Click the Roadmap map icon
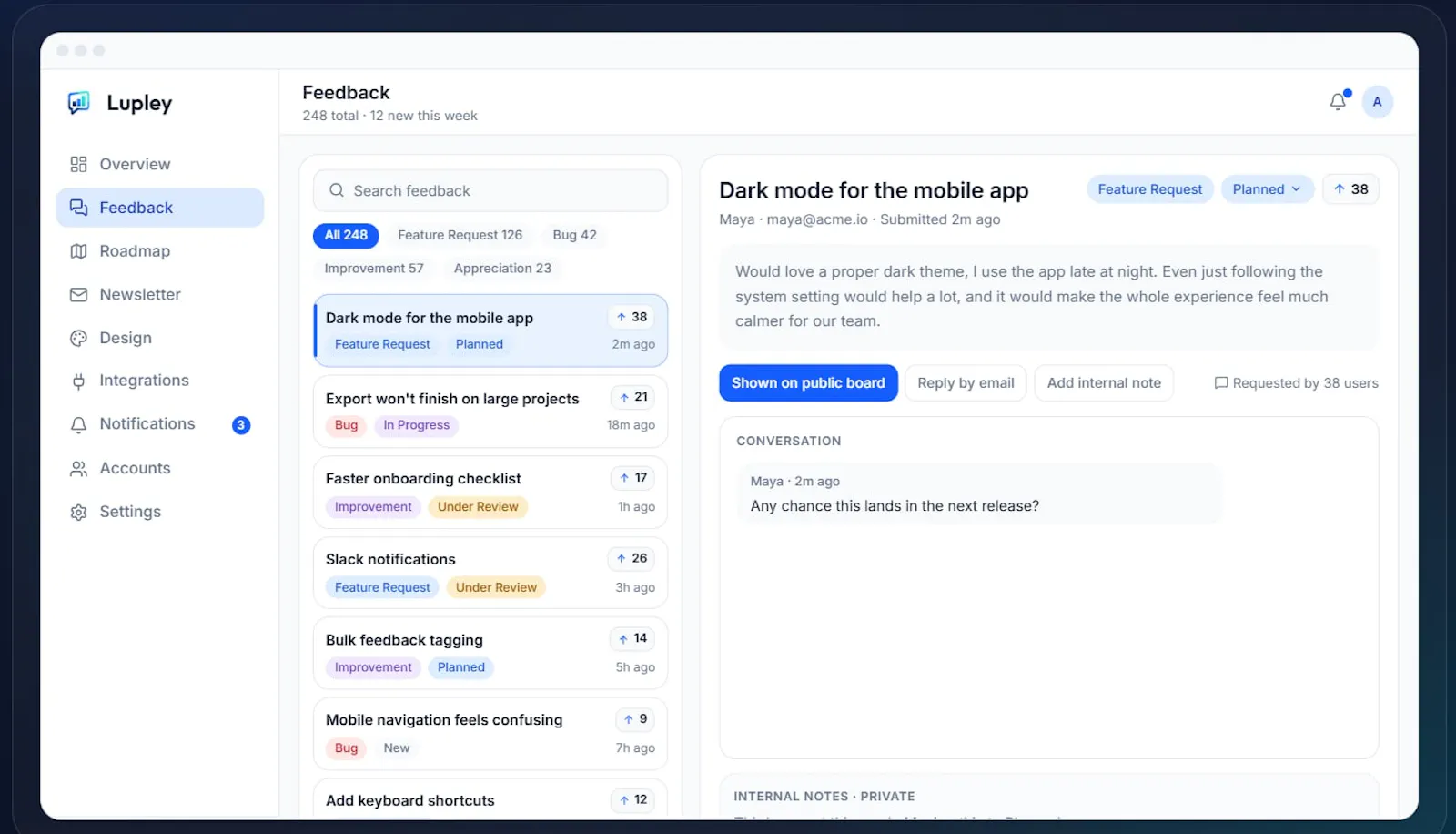1456x834 pixels. [x=79, y=251]
